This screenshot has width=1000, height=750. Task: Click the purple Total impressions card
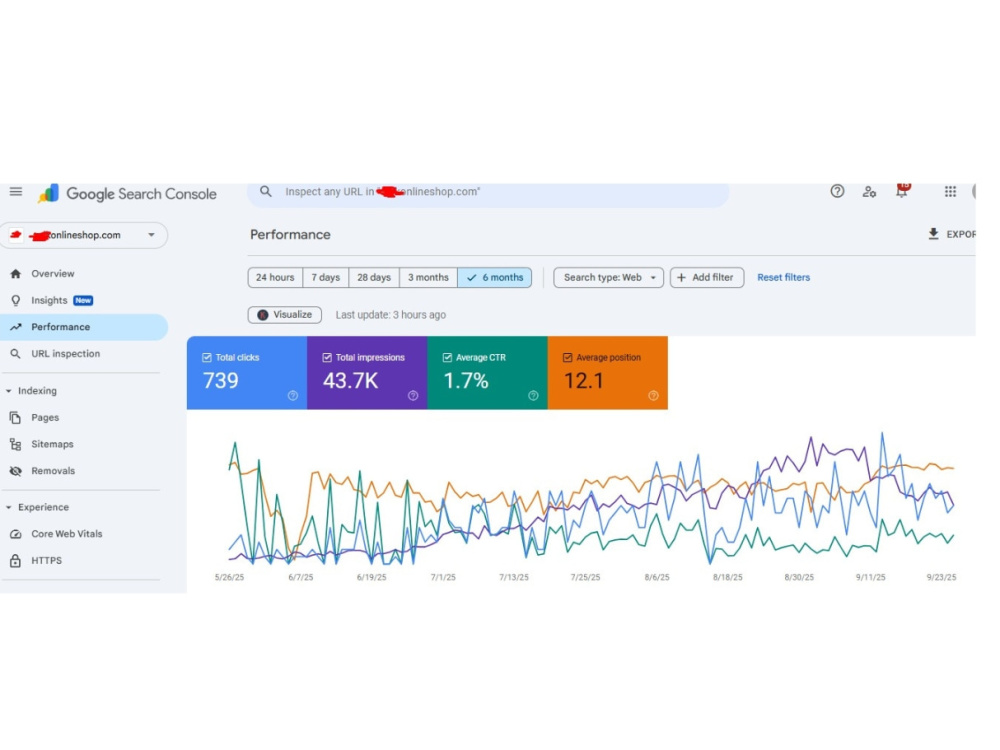(x=367, y=372)
